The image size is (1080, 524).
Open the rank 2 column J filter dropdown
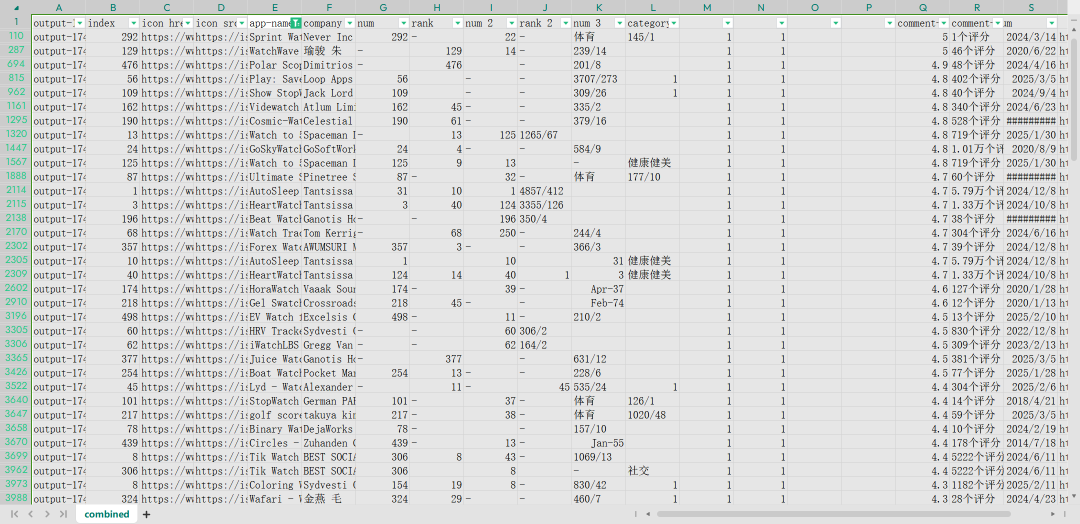tap(564, 23)
